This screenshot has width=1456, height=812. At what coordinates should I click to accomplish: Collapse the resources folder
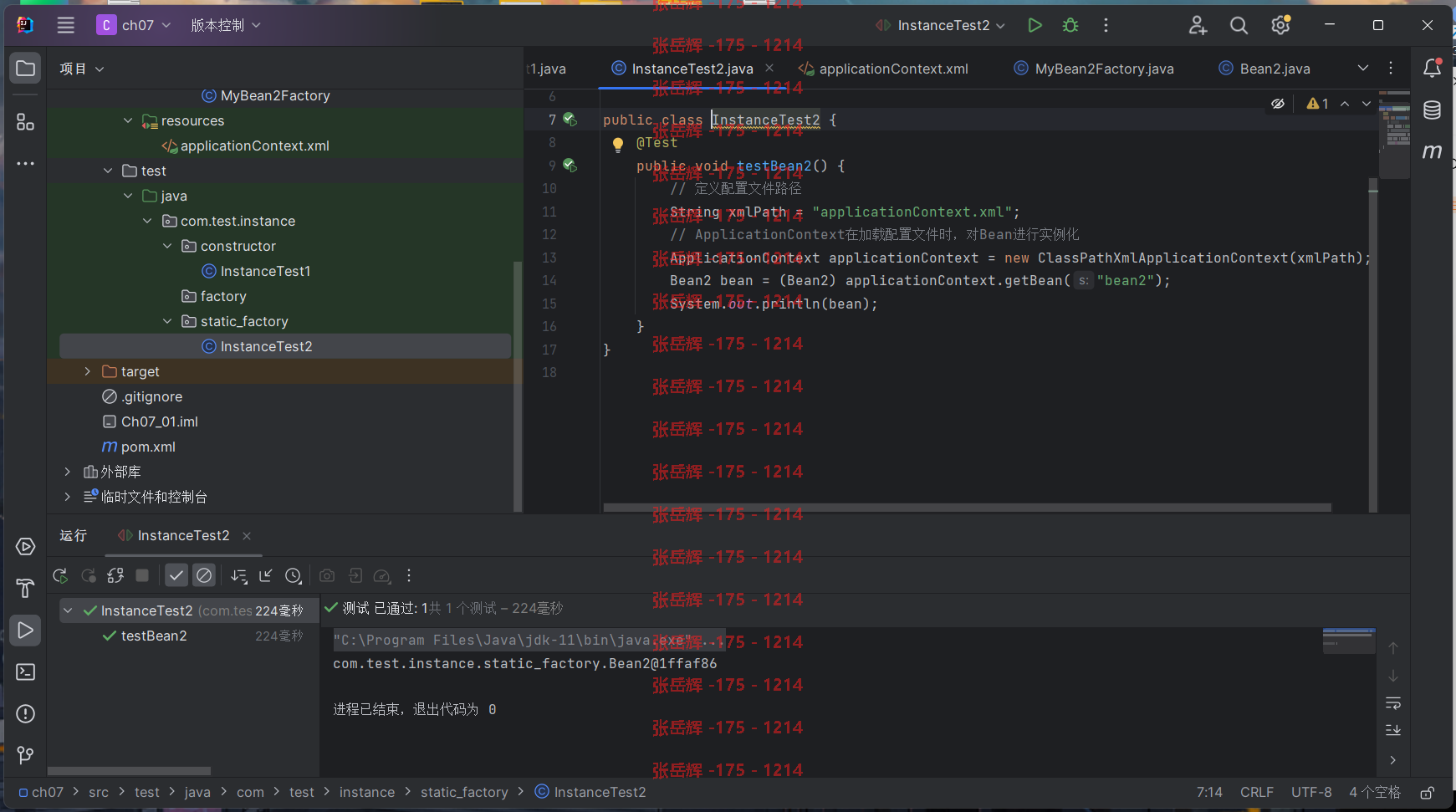tap(128, 120)
